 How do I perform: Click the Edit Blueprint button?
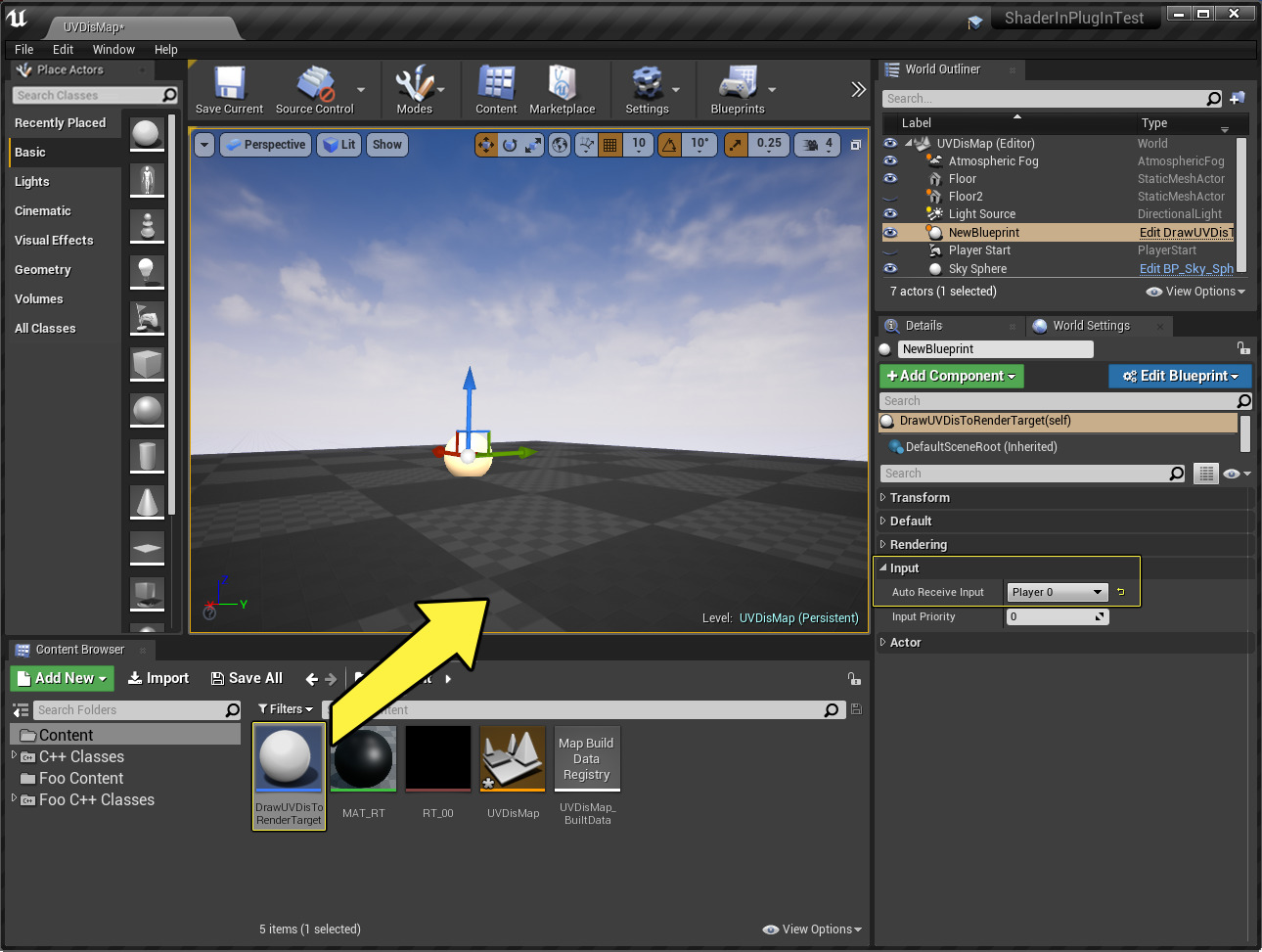pos(1180,376)
